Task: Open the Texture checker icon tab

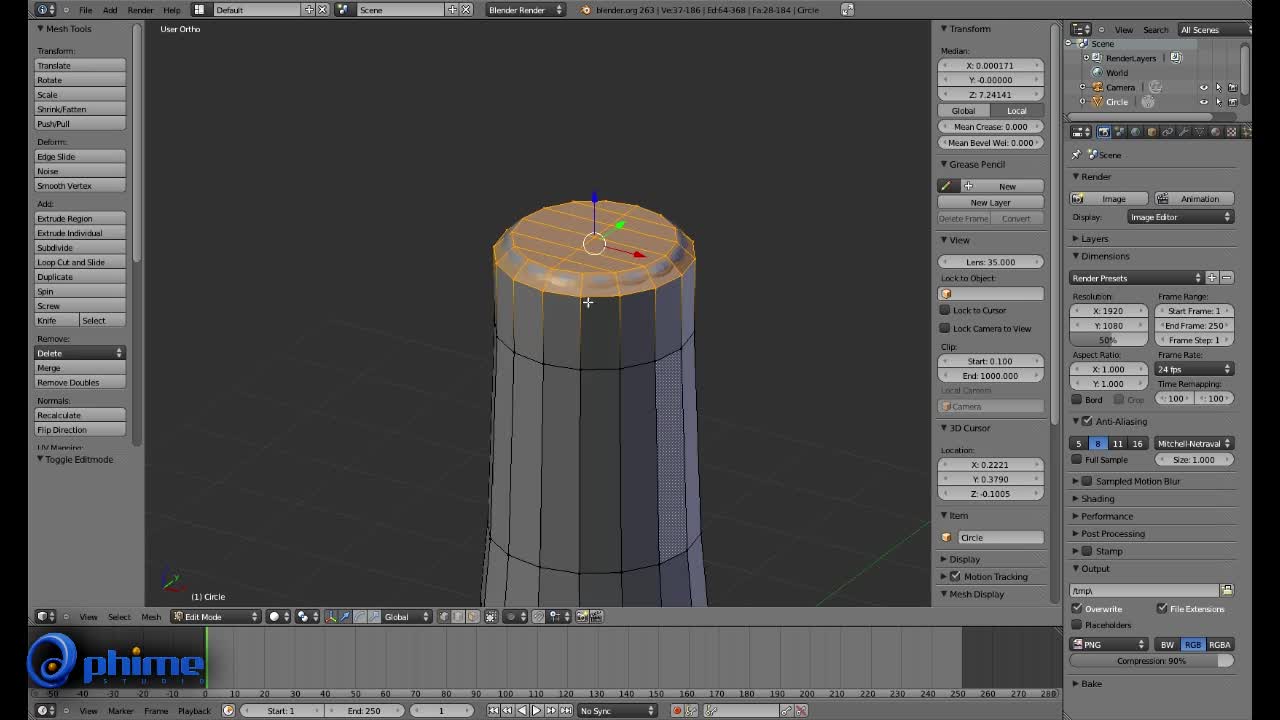Action: 1231,132
